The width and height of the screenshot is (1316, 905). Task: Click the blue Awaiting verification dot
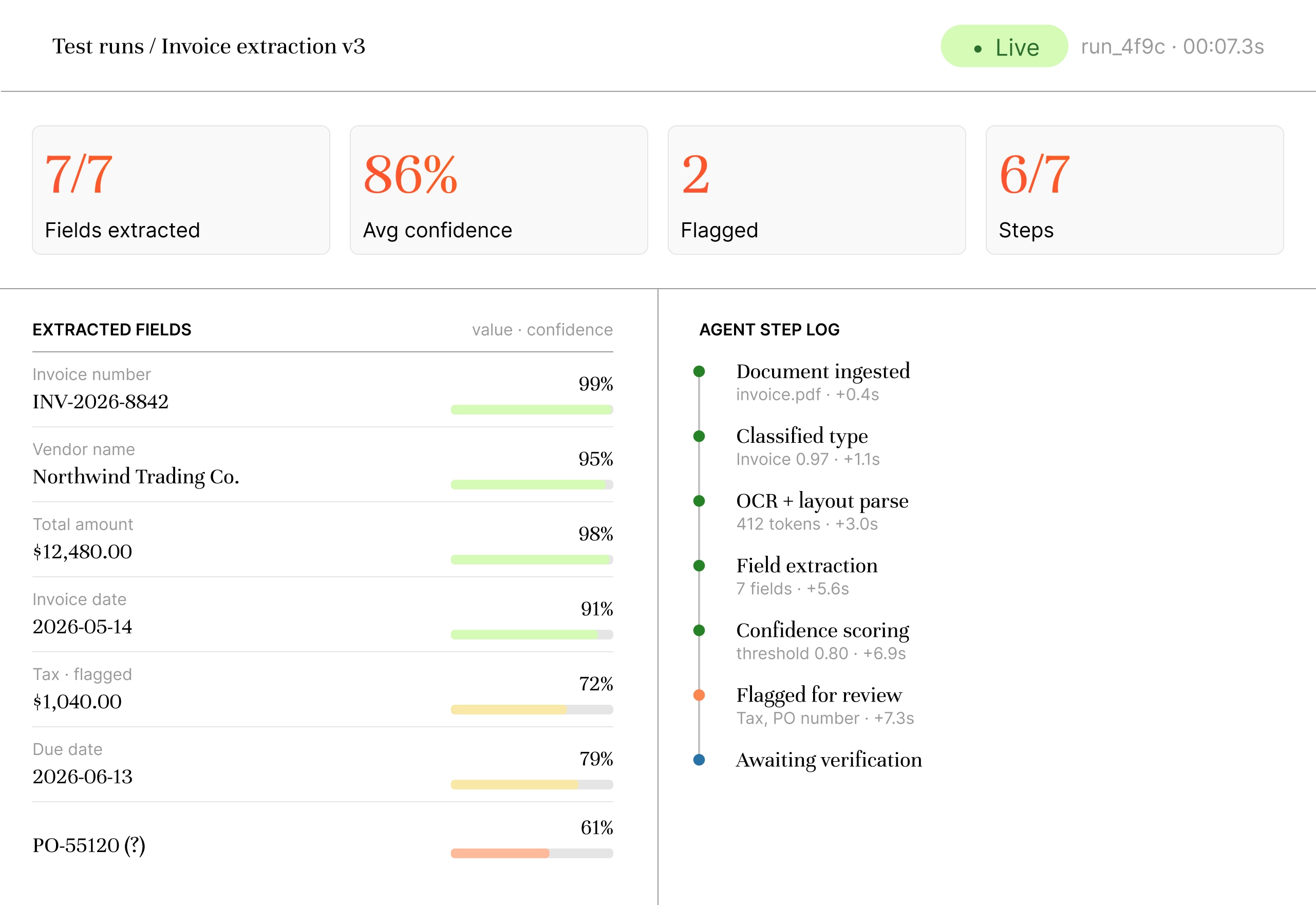(x=699, y=760)
